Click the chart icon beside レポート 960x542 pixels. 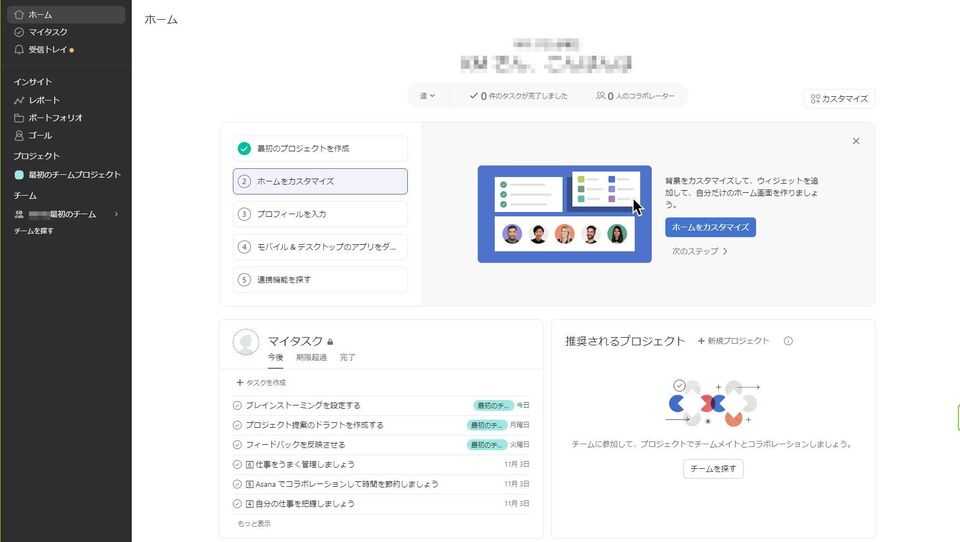19,100
